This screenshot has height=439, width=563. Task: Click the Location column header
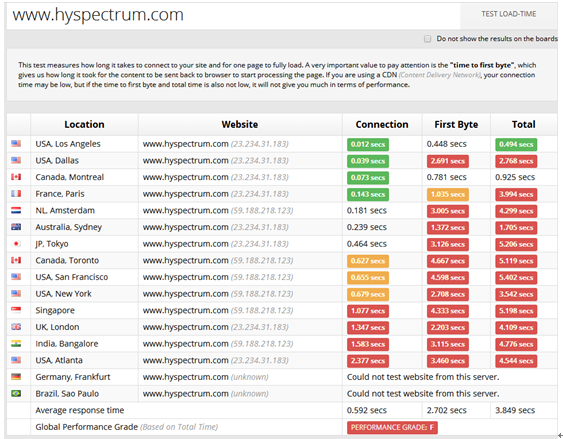point(84,124)
